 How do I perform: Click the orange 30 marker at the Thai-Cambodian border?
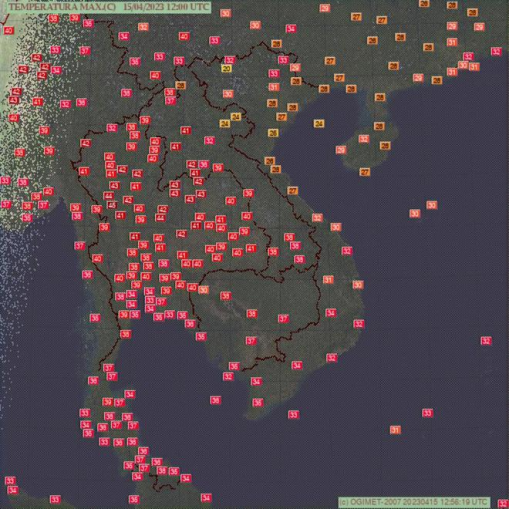pyautogui.click(x=203, y=290)
